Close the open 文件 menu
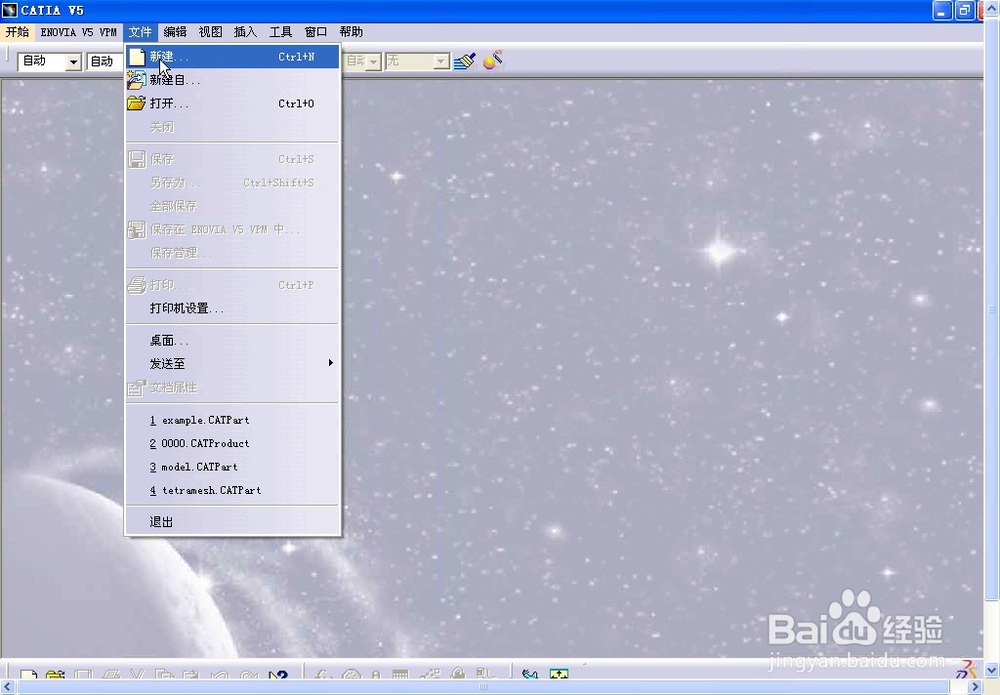This screenshot has height=695, width=1000. pos(140,32)
